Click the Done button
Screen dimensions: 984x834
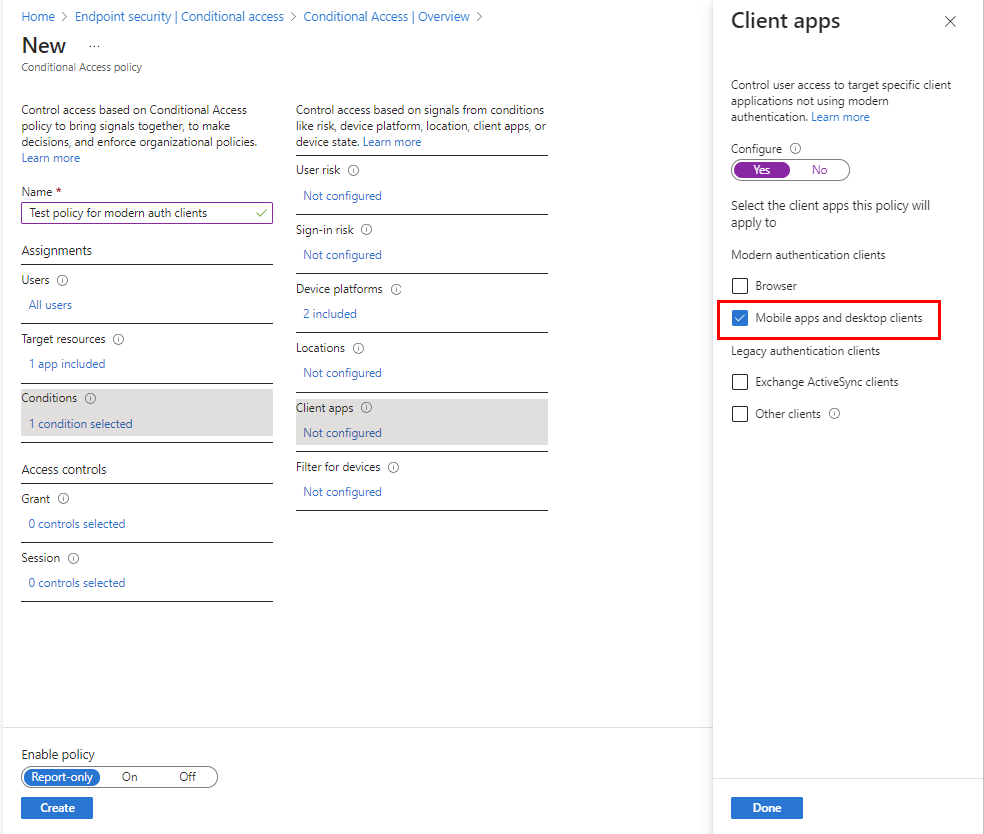[766, 807]
